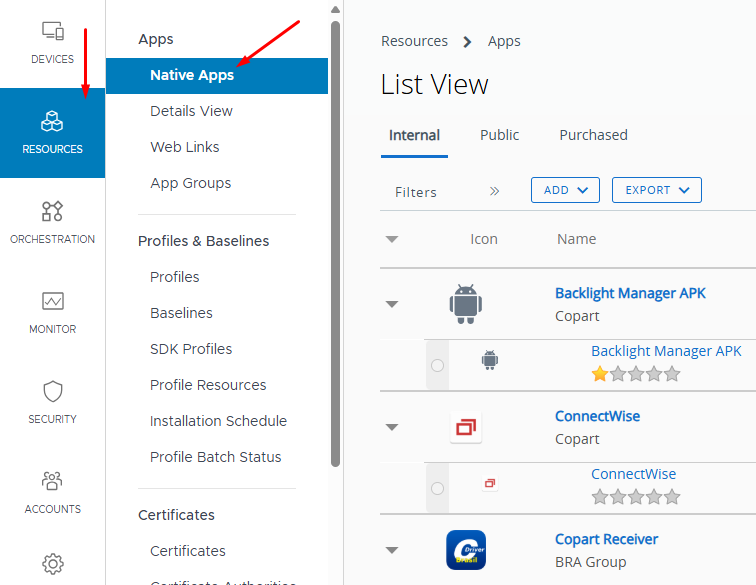Open the Orchestration section icon
This screenshot has width=756, height=585.
pyautogui.click(x=52, y=211)
